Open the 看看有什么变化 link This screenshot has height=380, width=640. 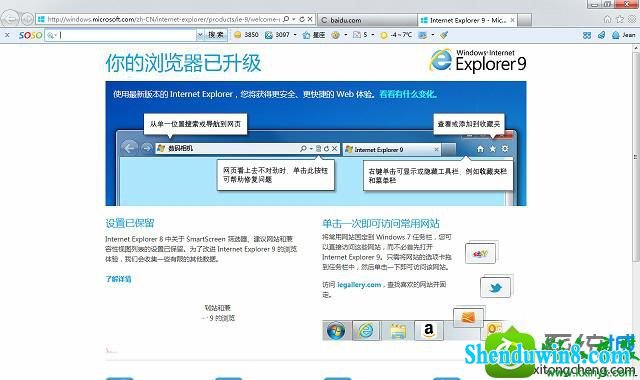[x=408, y=94]
